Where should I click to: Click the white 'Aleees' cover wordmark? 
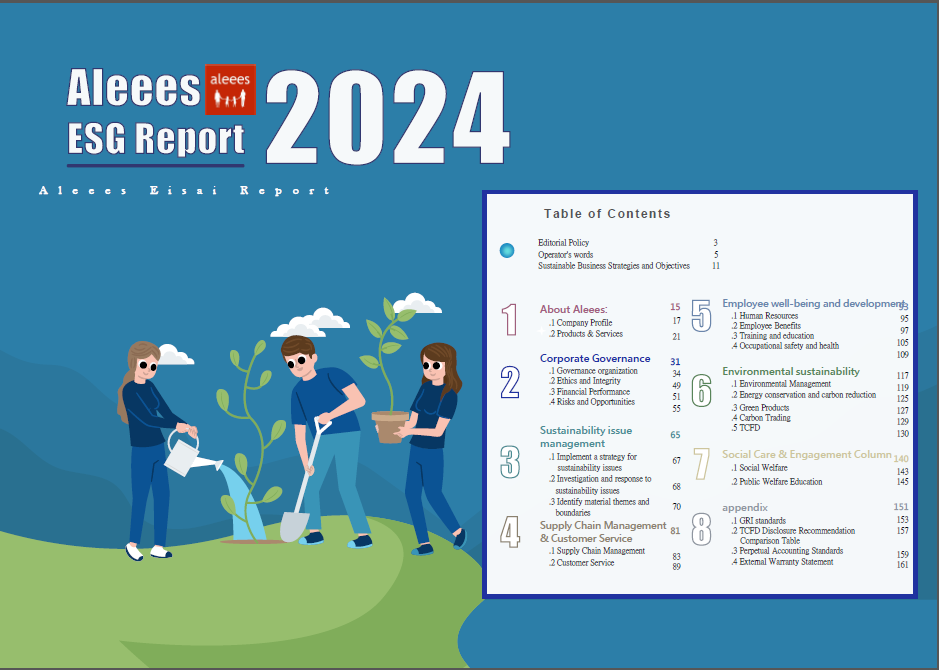pyautogui.click(x=134, y=88)
